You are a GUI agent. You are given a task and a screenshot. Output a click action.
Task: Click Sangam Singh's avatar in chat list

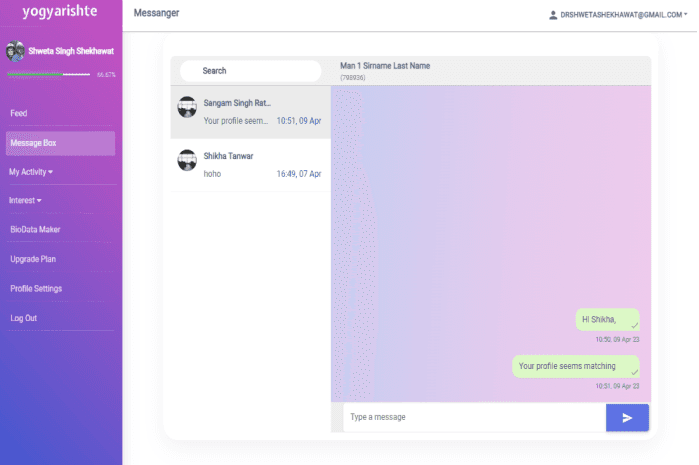click(x=187, y=107)
